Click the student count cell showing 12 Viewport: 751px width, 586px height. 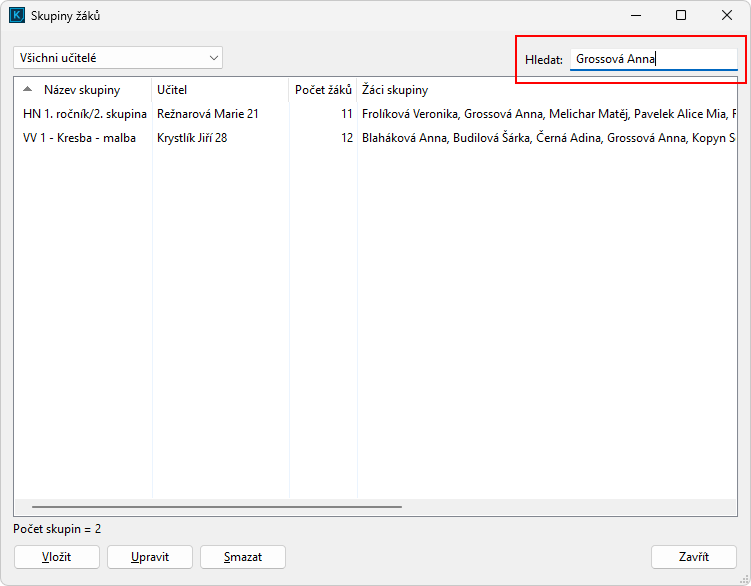click(x=346, y=138)
